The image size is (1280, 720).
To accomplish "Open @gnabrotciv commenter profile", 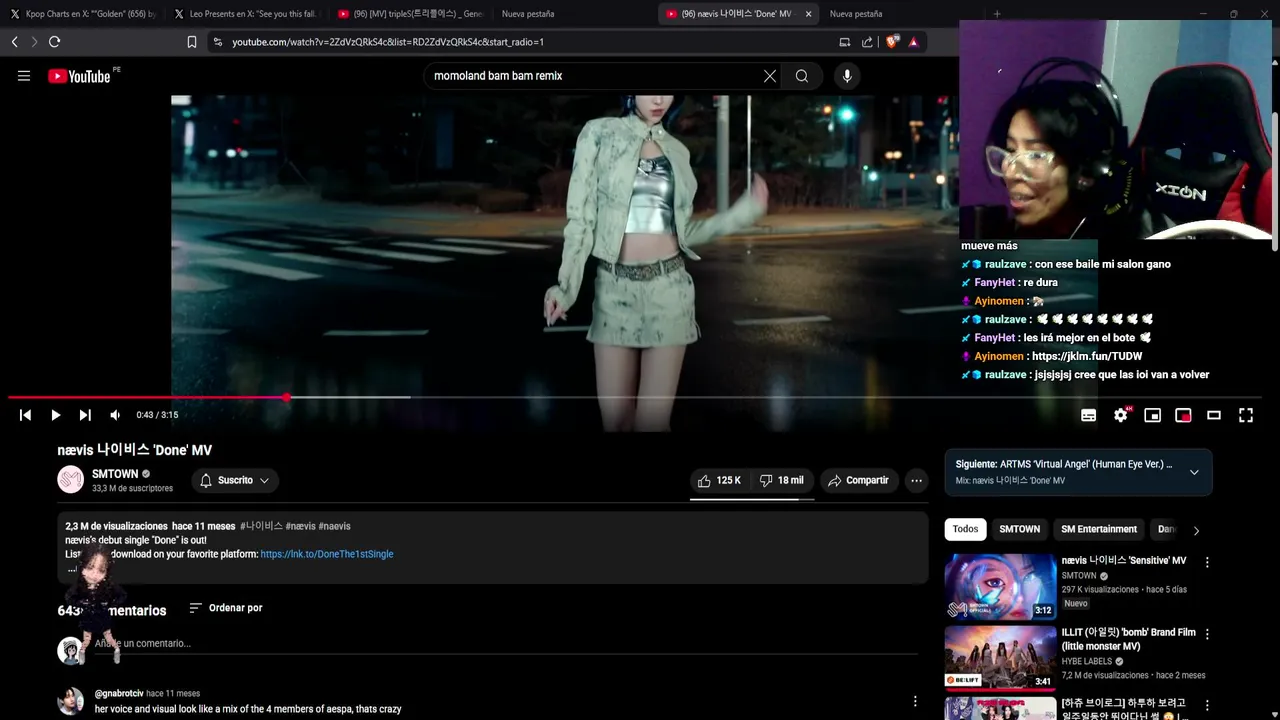I will click(x=118, y=693).
